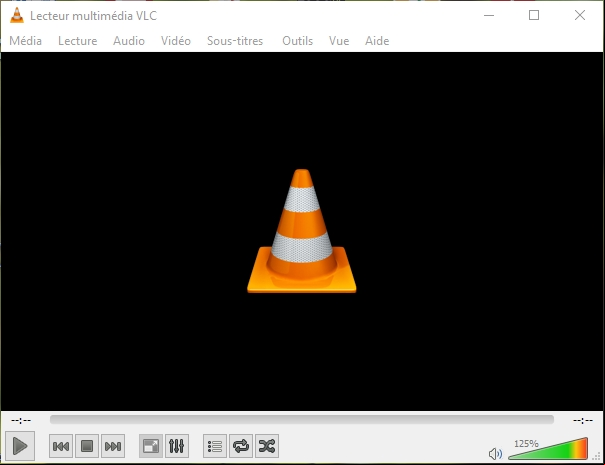Mute audio via speaker icon
This screenshot has height=465, width=605.
[495, 454]
